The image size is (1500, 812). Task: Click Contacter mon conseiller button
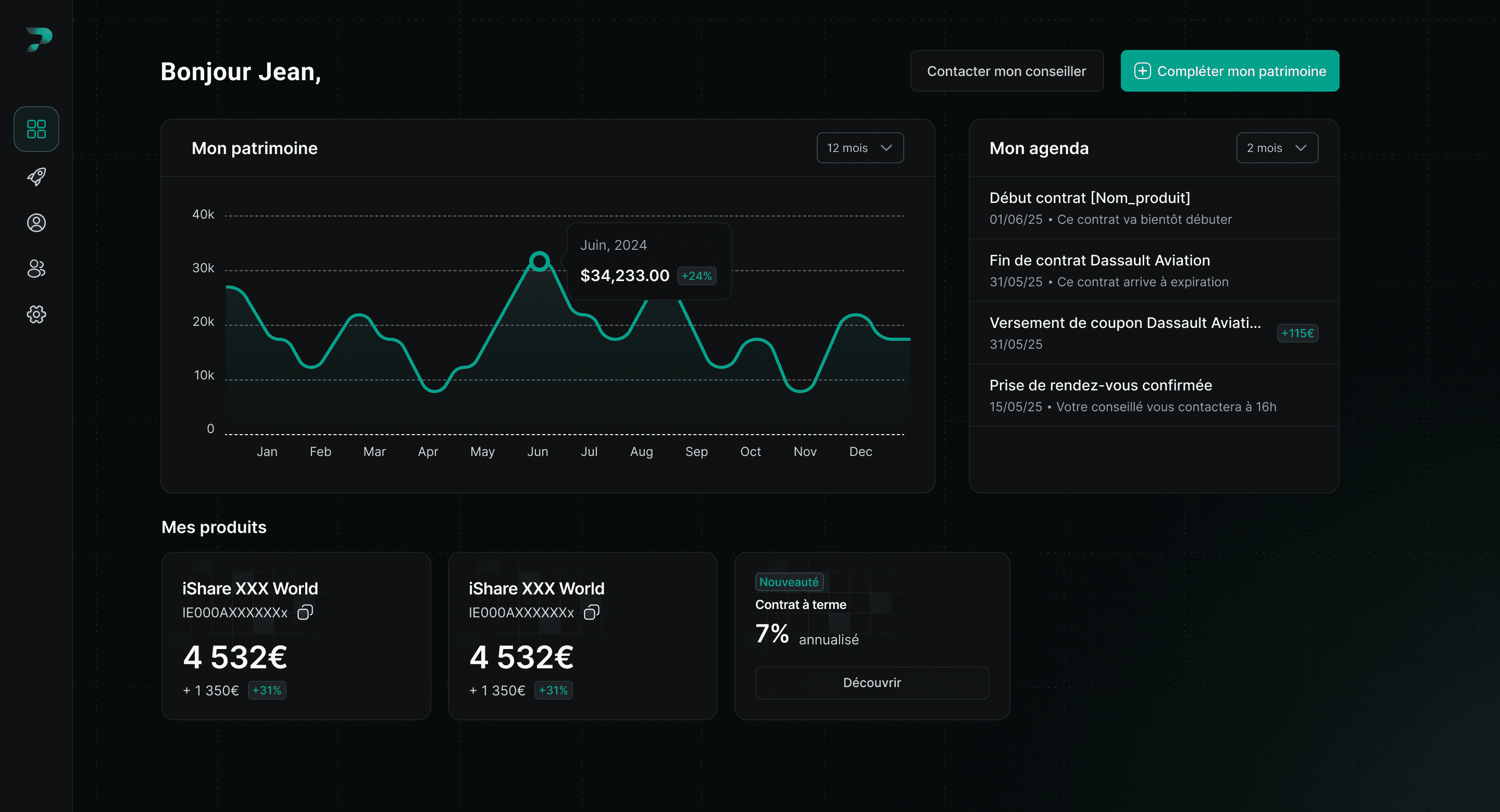(1007, 71)
